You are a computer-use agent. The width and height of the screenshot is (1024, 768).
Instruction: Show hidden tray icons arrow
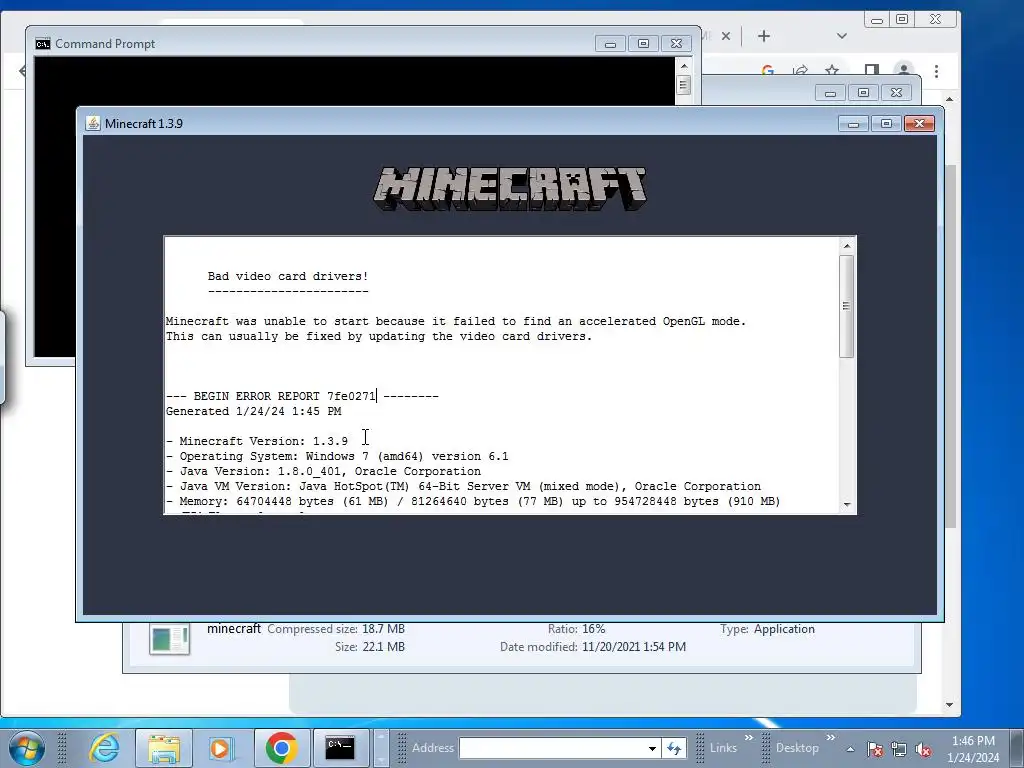coord(850,749)
